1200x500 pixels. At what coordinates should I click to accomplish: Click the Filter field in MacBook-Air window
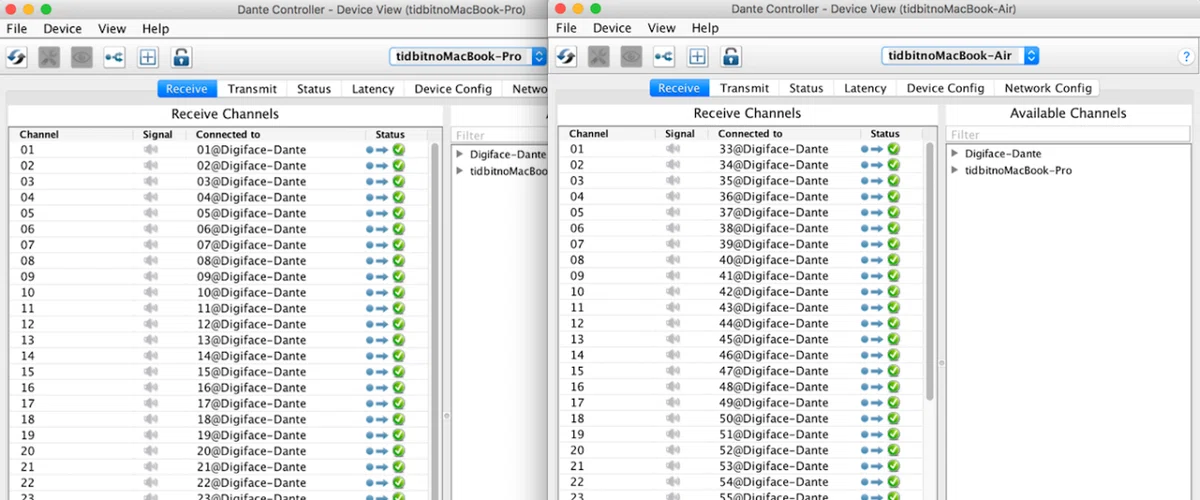point(1069,135)
